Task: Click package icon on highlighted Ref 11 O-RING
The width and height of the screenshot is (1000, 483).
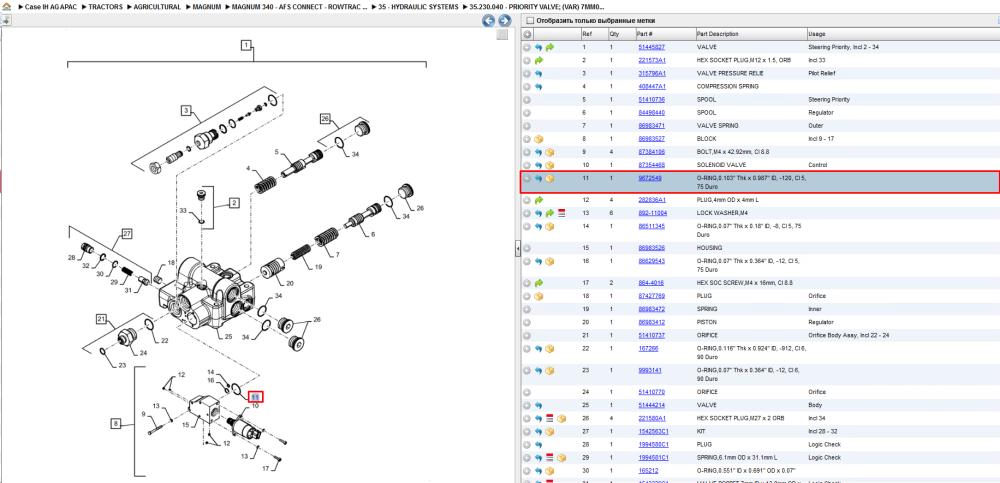Action: pyautogui.click(x=550, y=179)
